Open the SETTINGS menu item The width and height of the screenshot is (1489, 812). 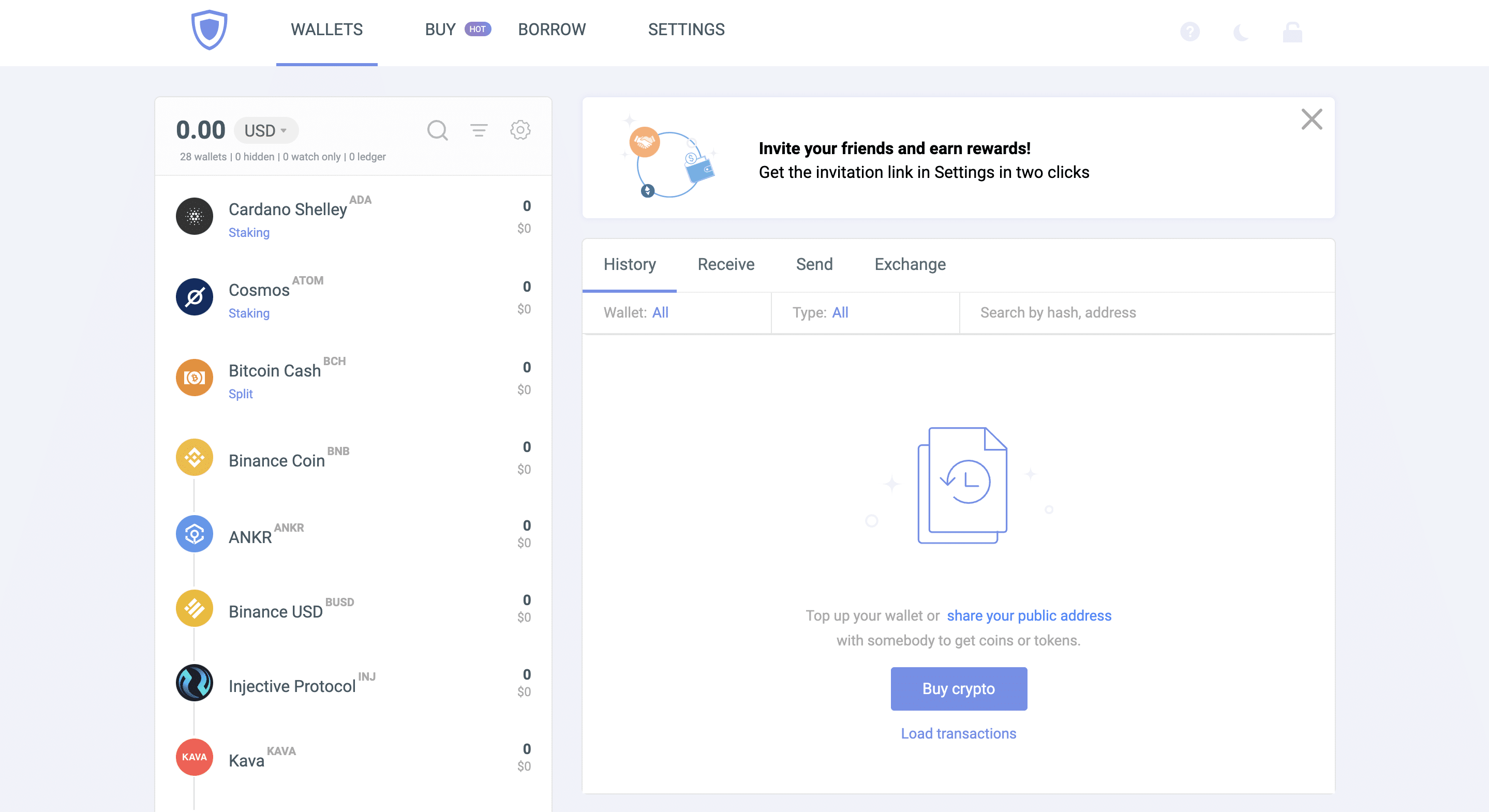[686, 29]
